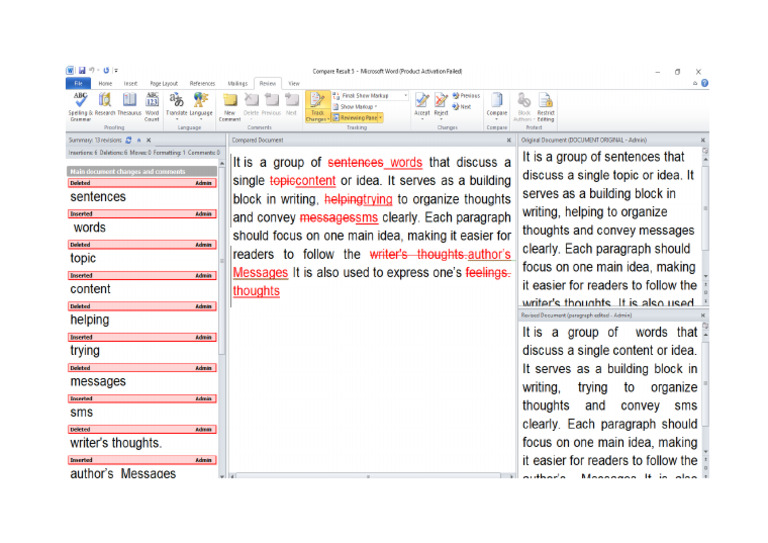768x543 pixels.
Task: Jump to Previous change in Changes group
Action: (466, 95)
